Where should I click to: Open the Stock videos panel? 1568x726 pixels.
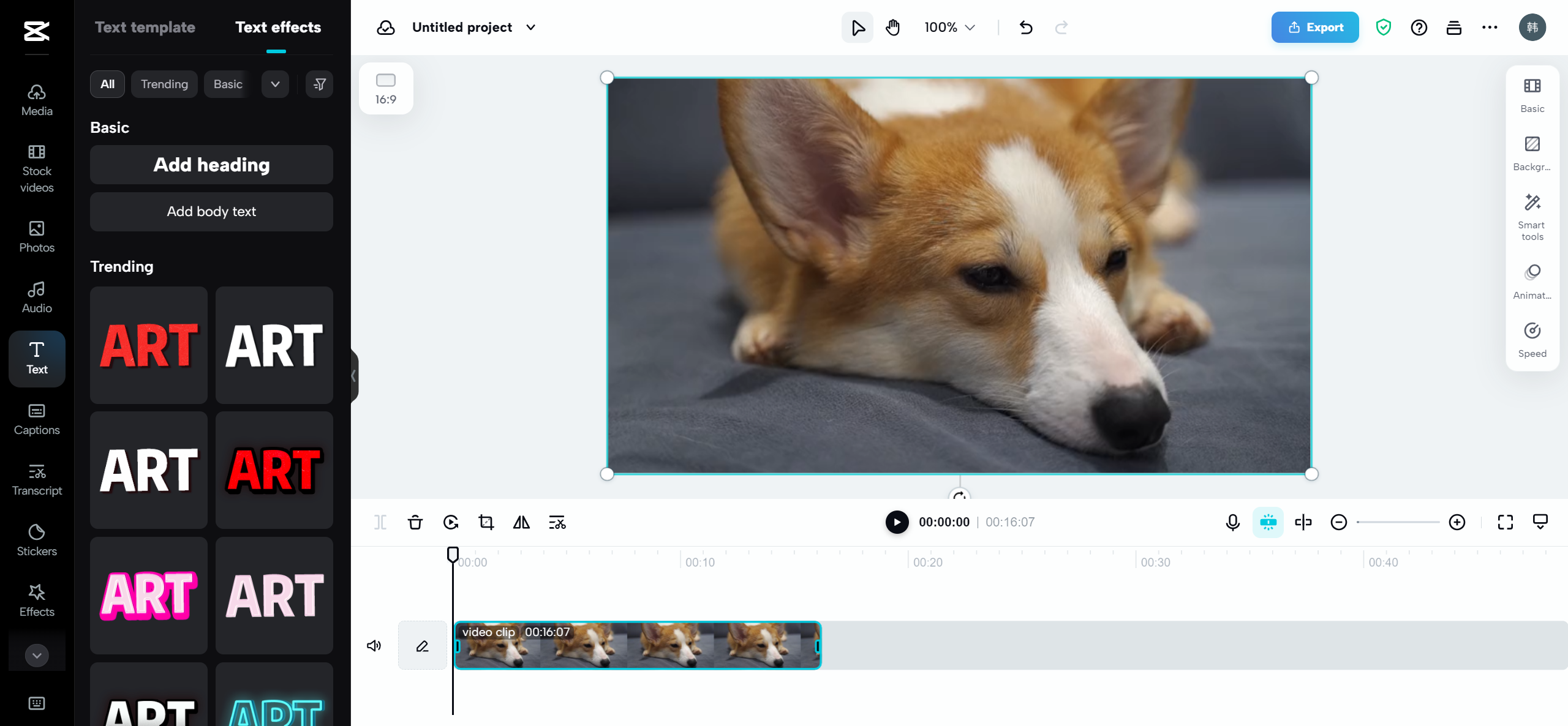coord(36,170)
